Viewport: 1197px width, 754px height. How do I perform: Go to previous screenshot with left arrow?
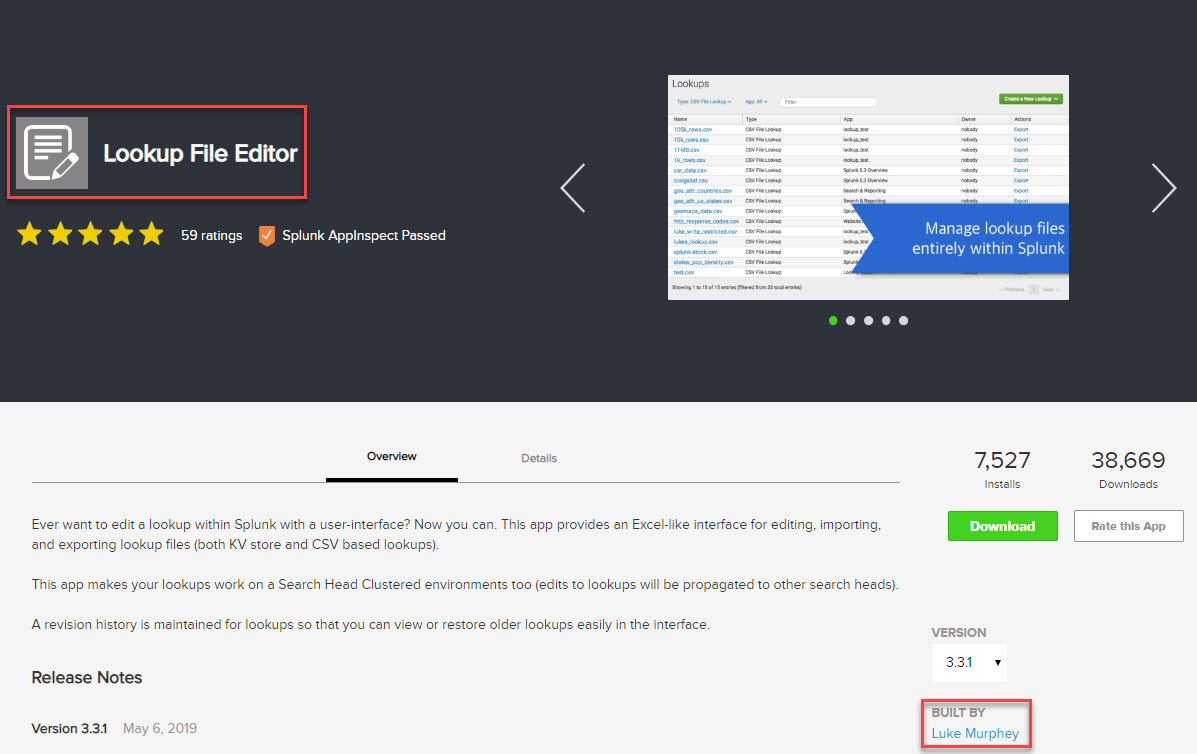[x=572, y=188]
